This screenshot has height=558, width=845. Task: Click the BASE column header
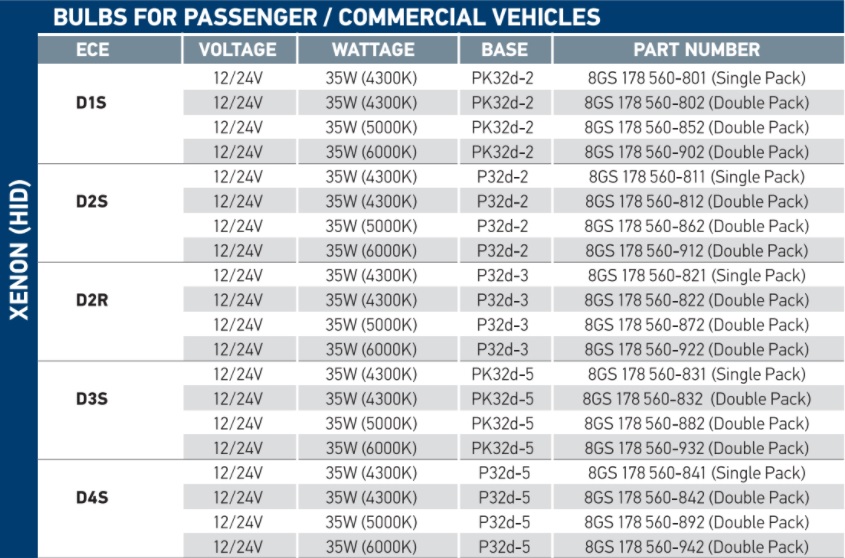[x=504, y=50]
